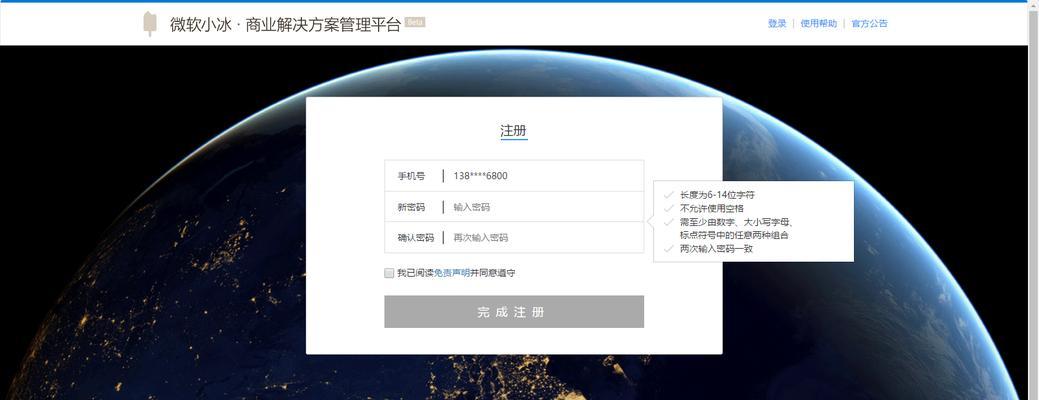Click checkmark icon beside 不允许使用空格

669,208
